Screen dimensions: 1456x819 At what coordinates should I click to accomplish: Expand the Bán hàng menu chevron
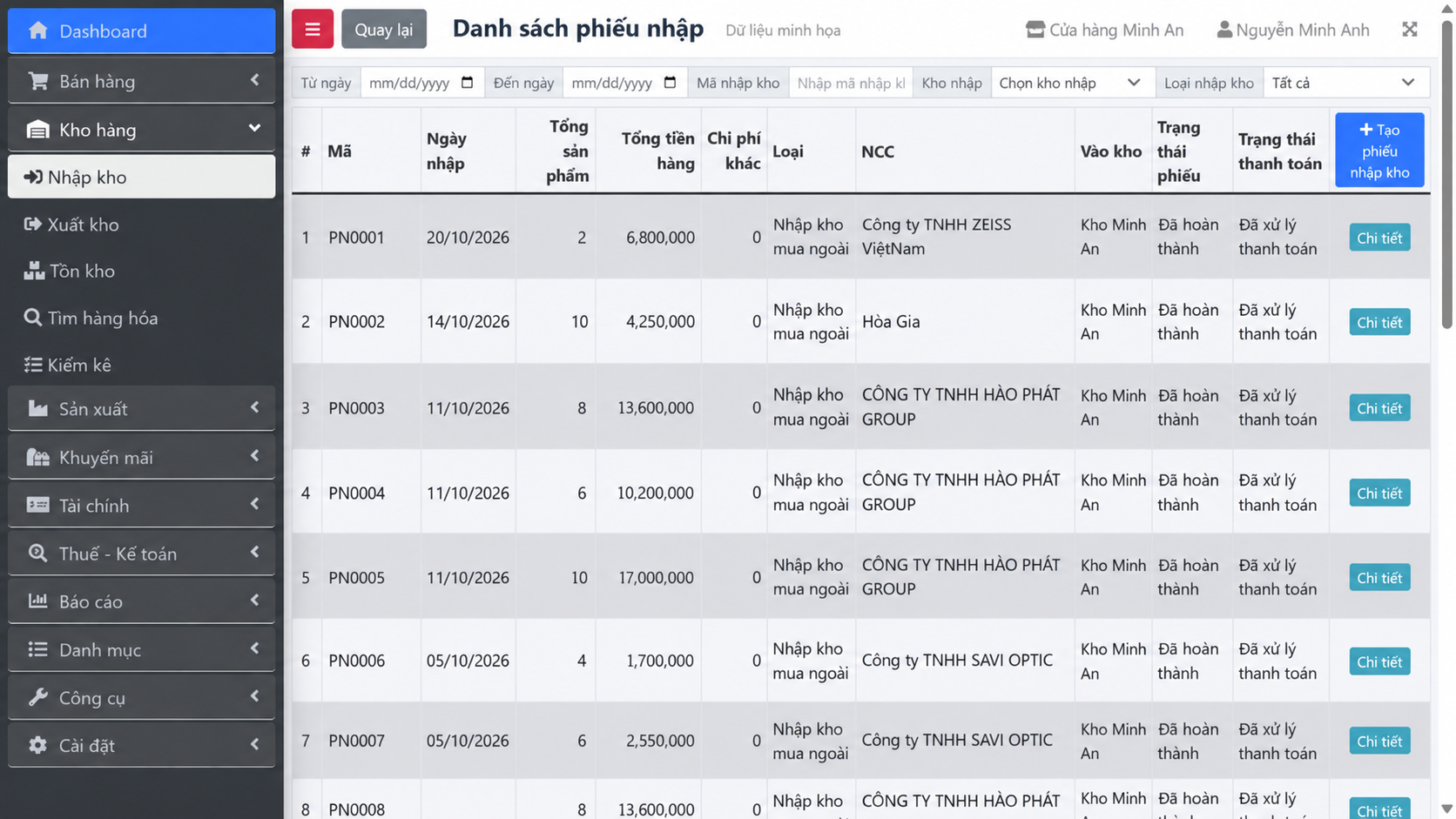pos(254,80)
